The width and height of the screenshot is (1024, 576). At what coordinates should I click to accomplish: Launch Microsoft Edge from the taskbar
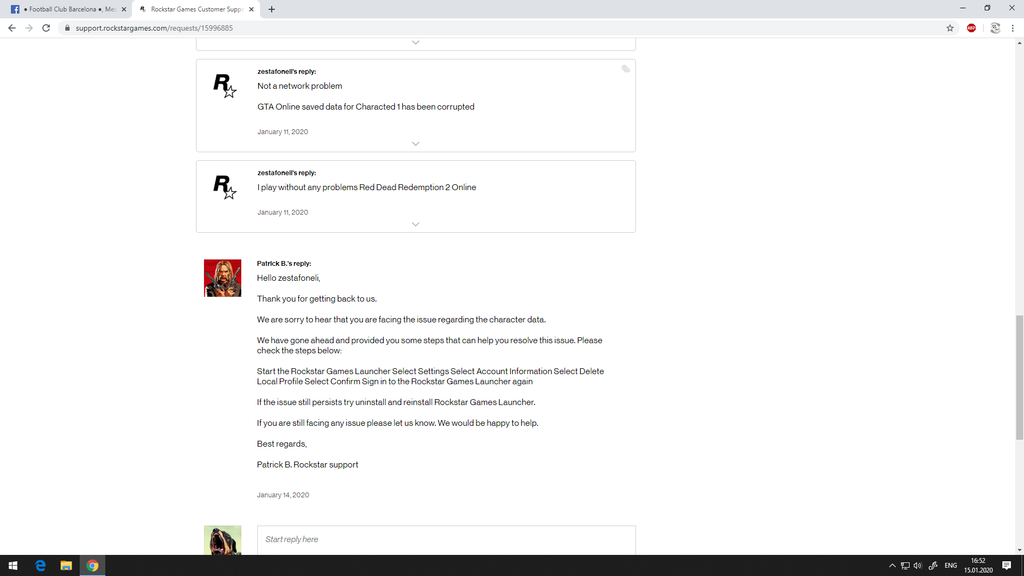(x=40, y=566)
